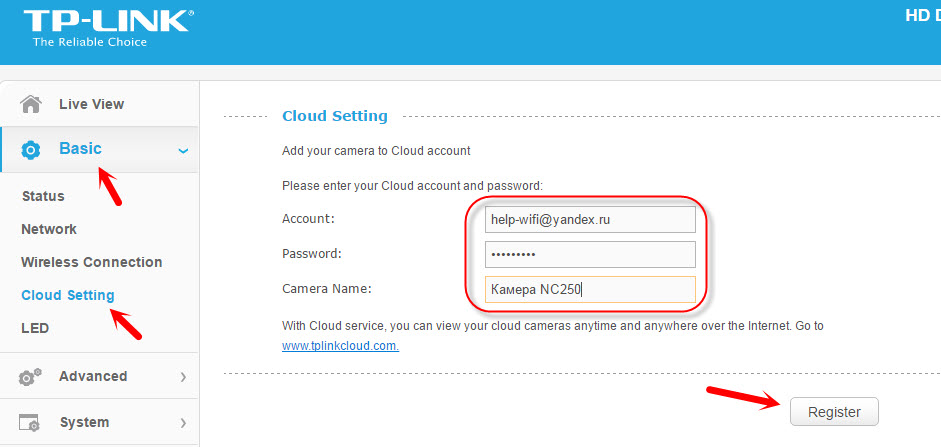Collapse the Basic section chevron

(x=182, y=150)
